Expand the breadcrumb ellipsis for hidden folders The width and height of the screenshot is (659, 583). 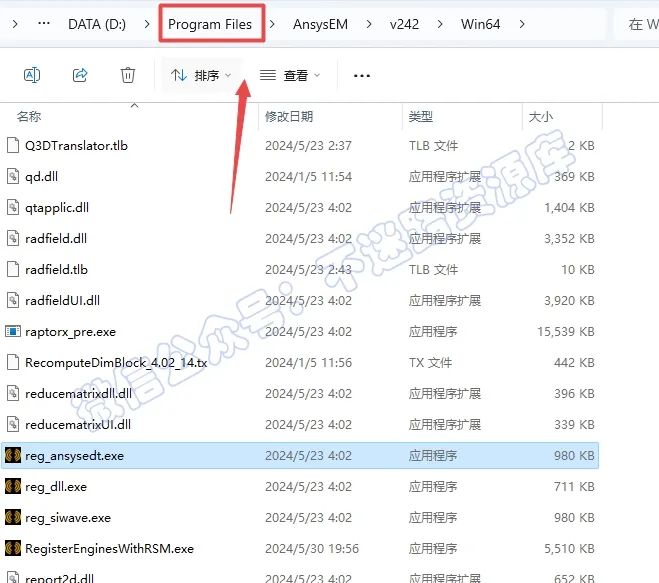[44, 23]
